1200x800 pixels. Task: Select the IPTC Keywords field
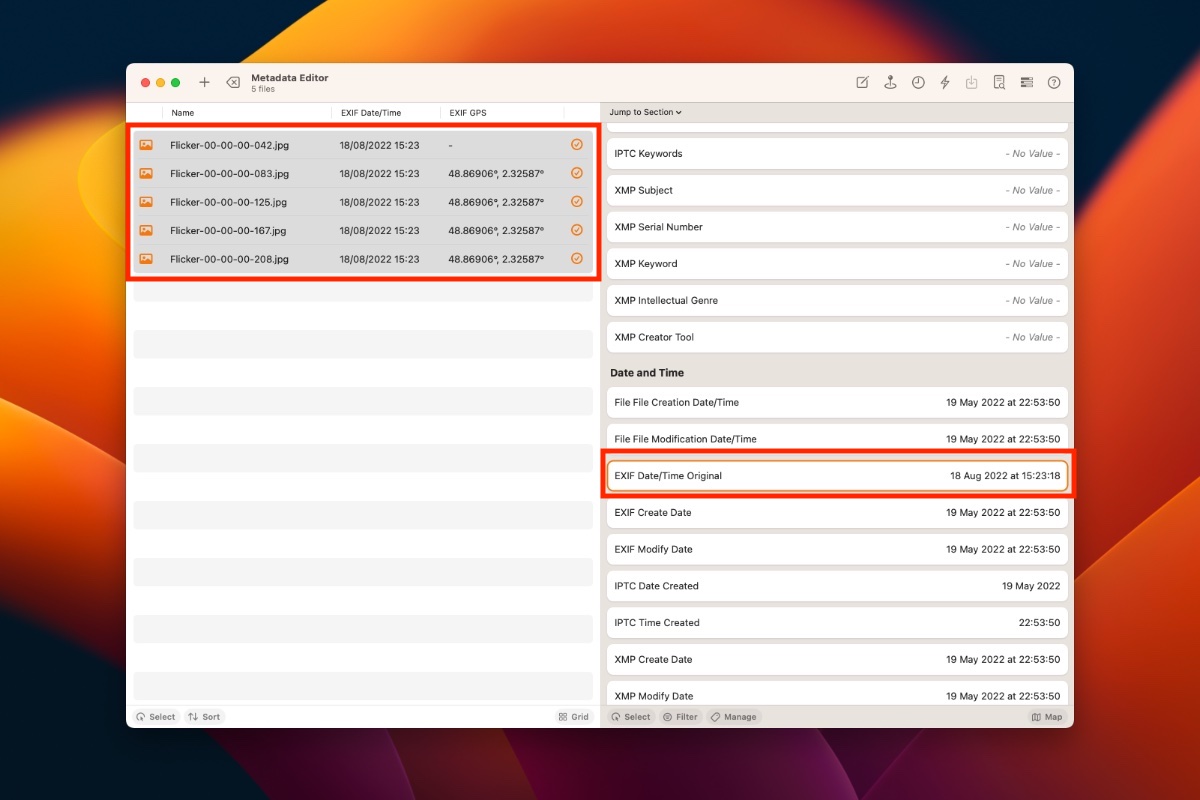[x=837, y=154]
